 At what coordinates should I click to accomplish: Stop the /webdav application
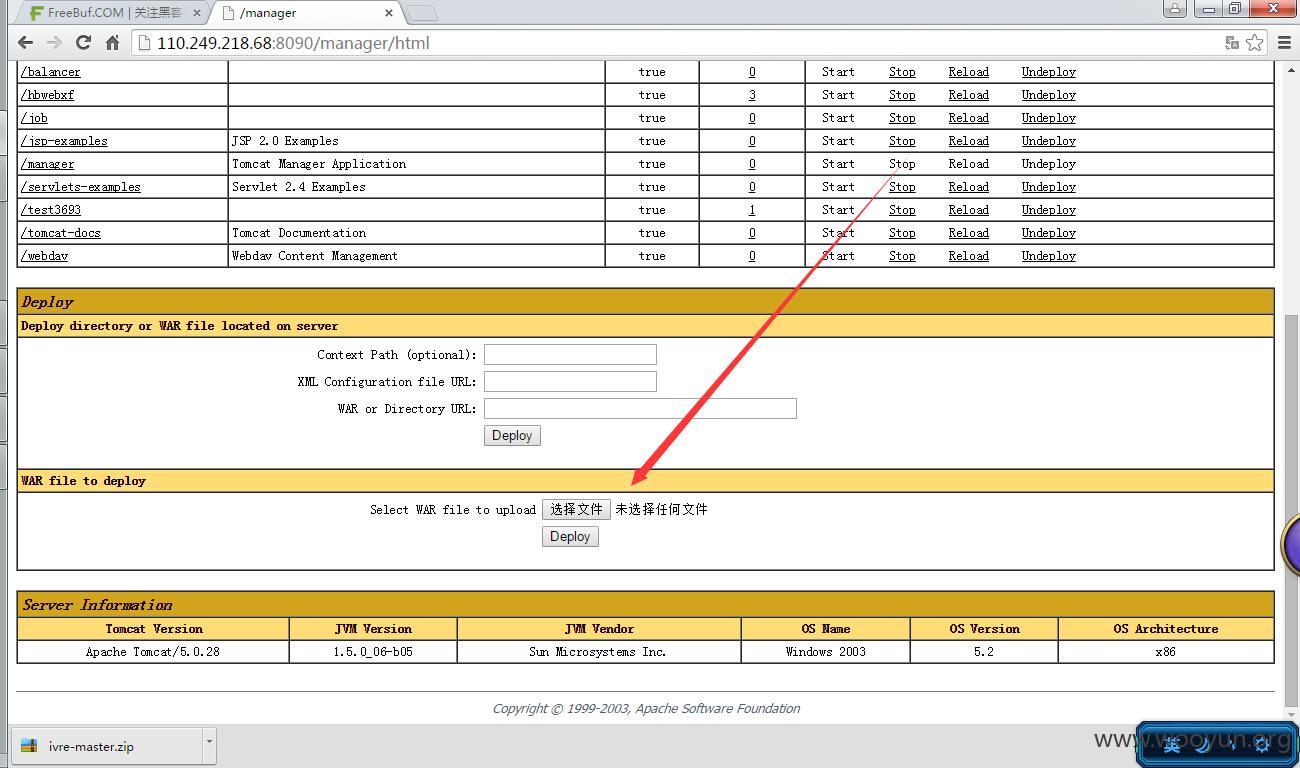(902, 256)
